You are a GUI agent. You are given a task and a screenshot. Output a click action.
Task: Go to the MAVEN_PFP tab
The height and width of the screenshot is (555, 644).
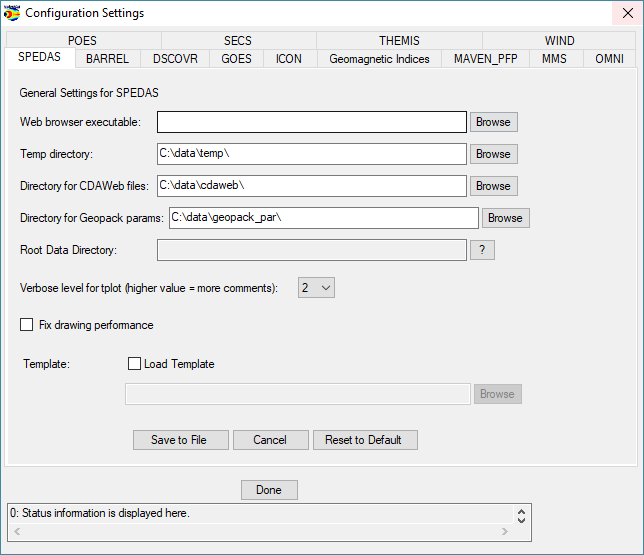pyautogui.click(x=485, y=59)
